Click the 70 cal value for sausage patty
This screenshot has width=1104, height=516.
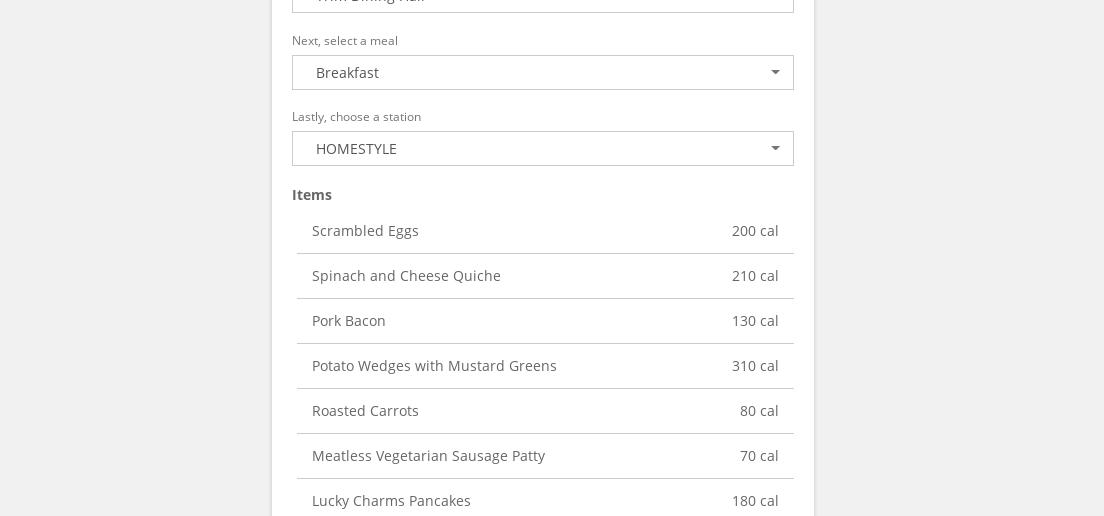point(759,456)
